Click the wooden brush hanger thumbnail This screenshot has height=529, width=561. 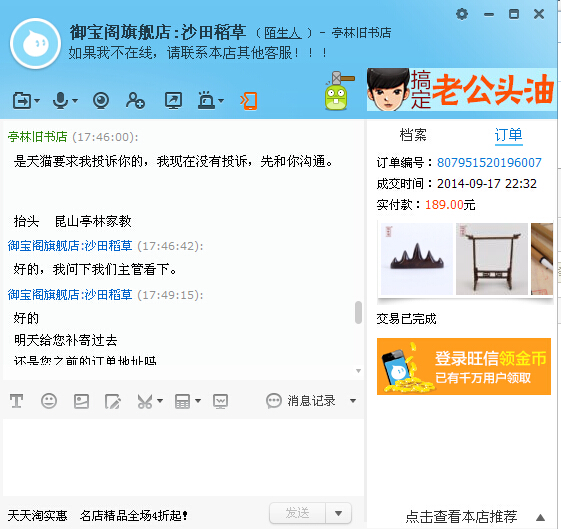coord(492,259)
